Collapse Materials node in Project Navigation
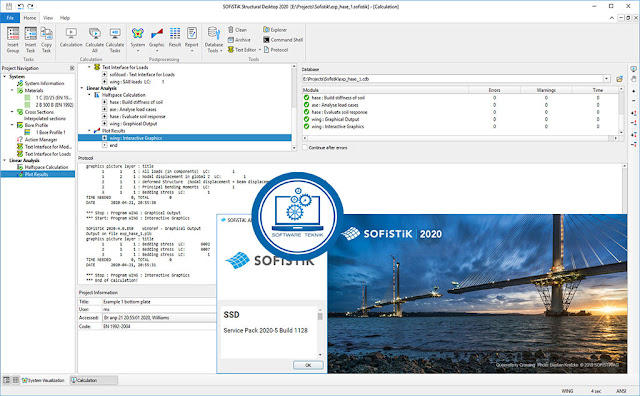Viewport: 640px width, 396px height. coord(12,90)
